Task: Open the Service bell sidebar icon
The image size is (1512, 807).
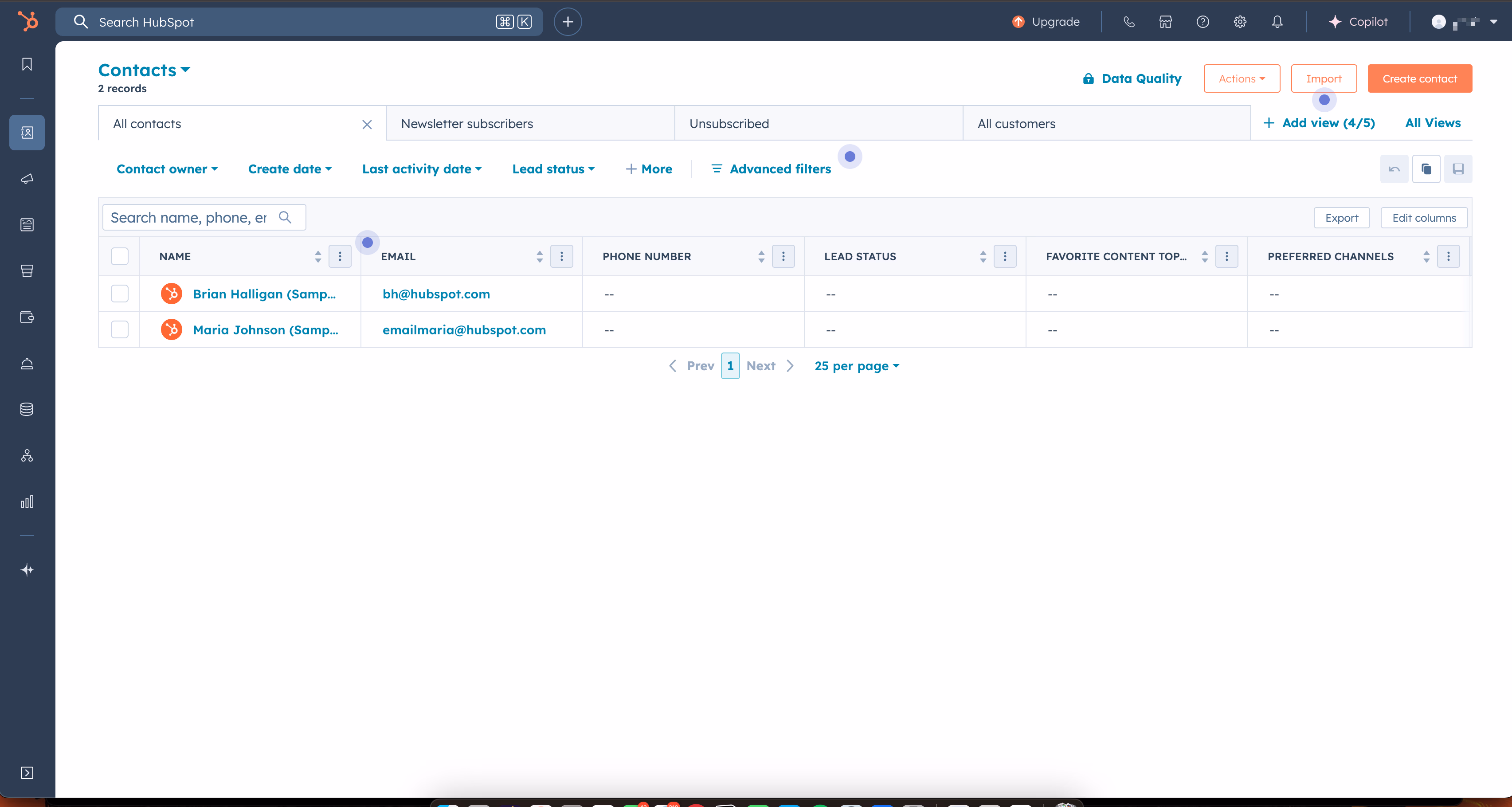Action: pyautogui.click(x=27, y=363)
